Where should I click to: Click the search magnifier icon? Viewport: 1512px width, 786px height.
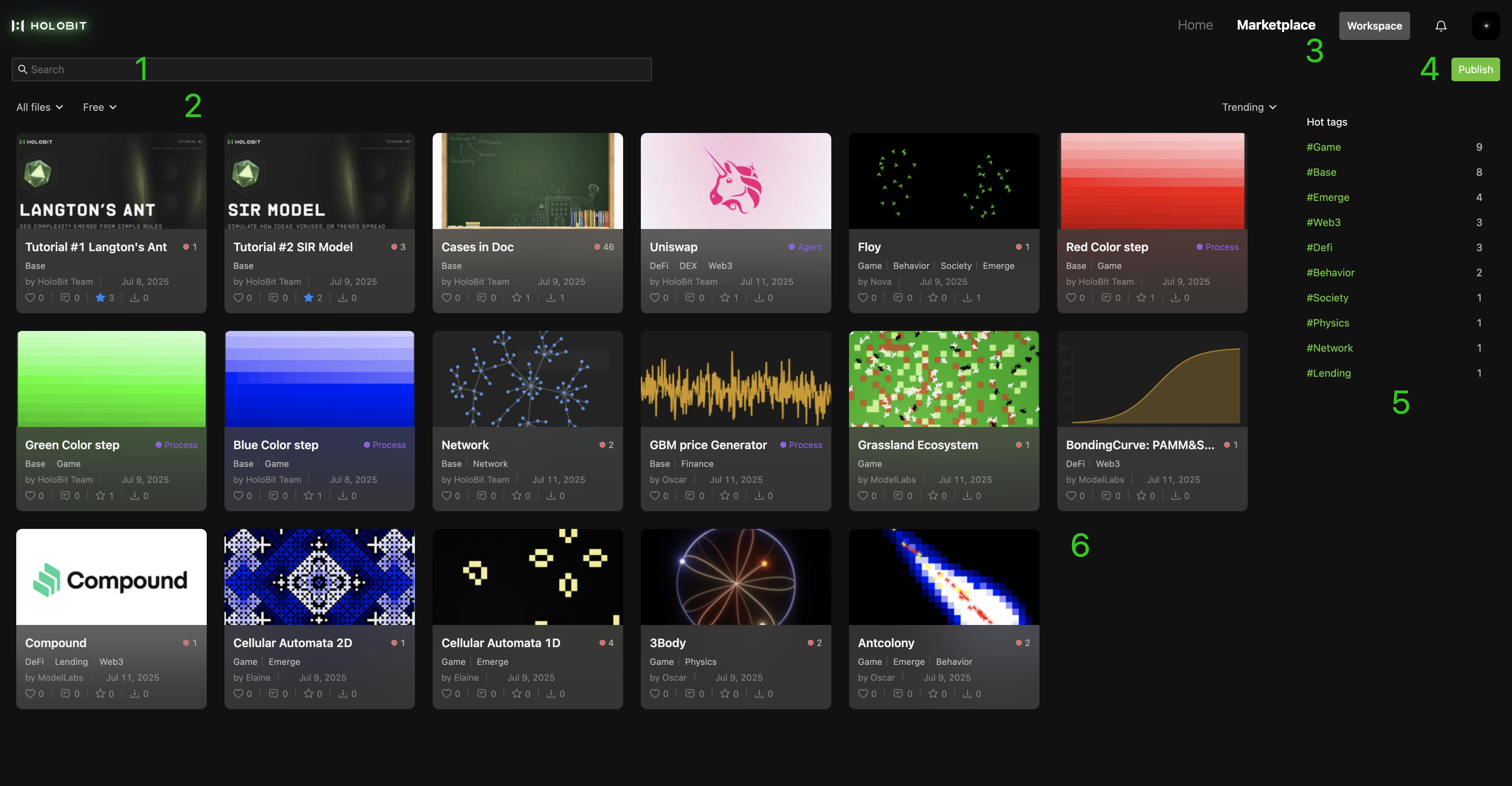coord(23,69)
